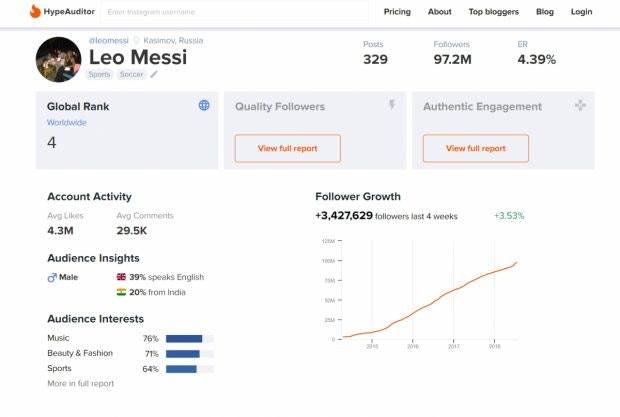This screenshot has height=417, width=620.
Task: Click the location pin icon near Kasimov
Action: click(136, 40)
